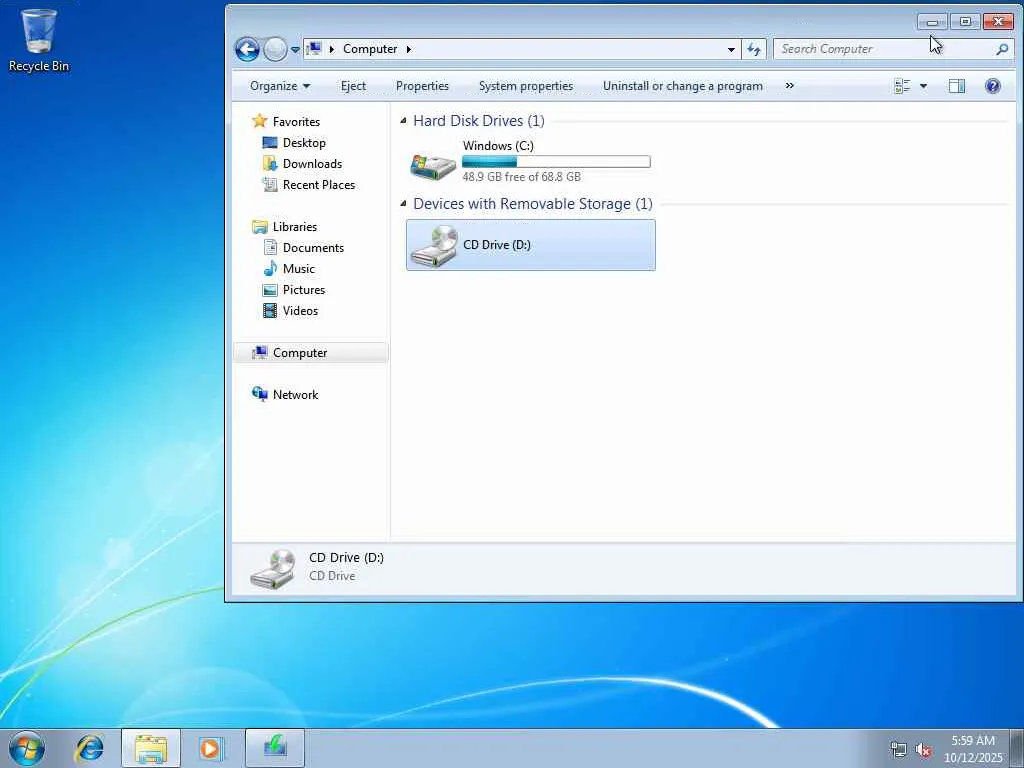This screenshot has height=768, width=1024.
Task: Collapse Devices with Removable Storage group
Action: 403,204
